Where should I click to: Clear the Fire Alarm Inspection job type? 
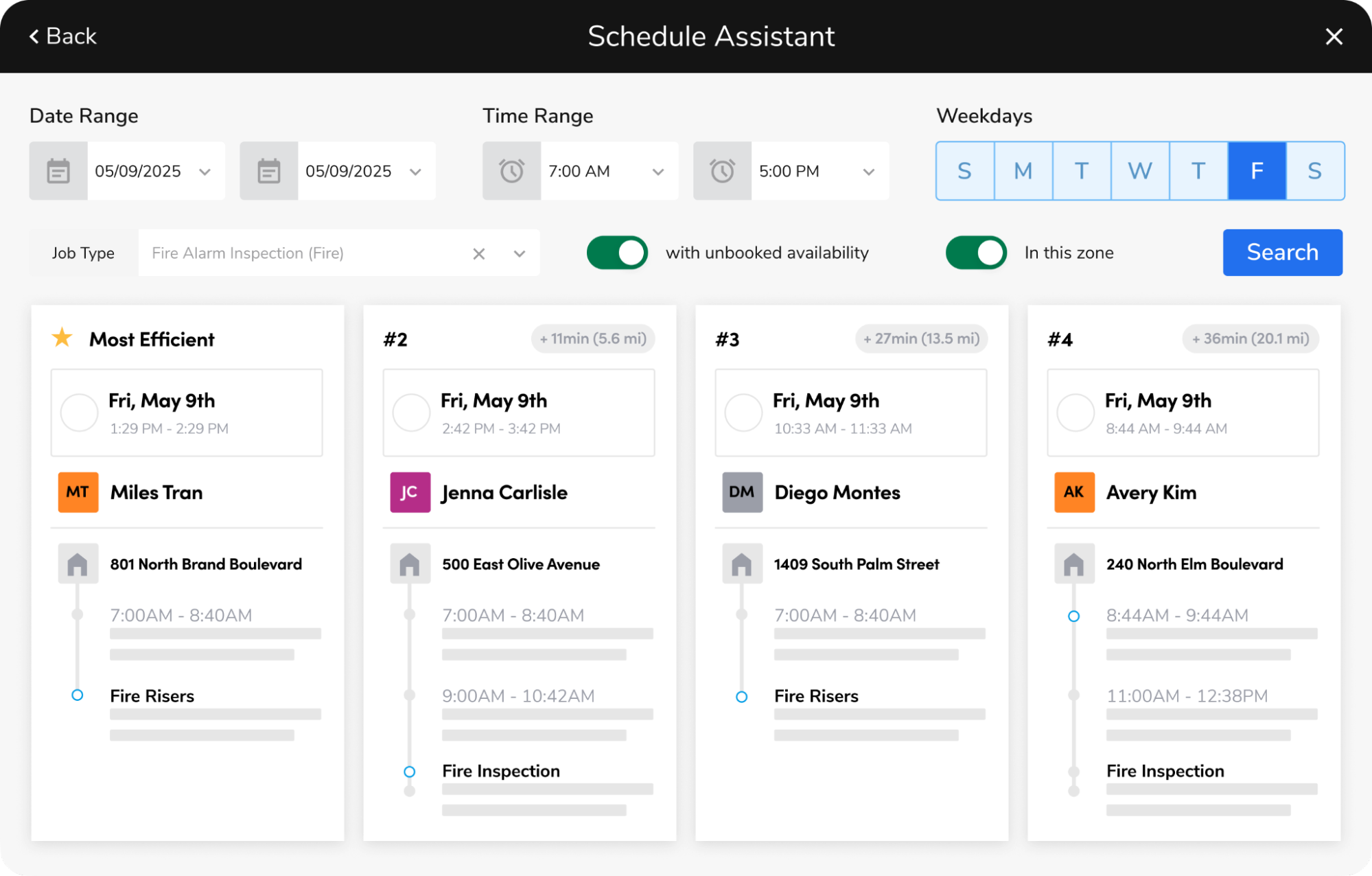[478, 254]
